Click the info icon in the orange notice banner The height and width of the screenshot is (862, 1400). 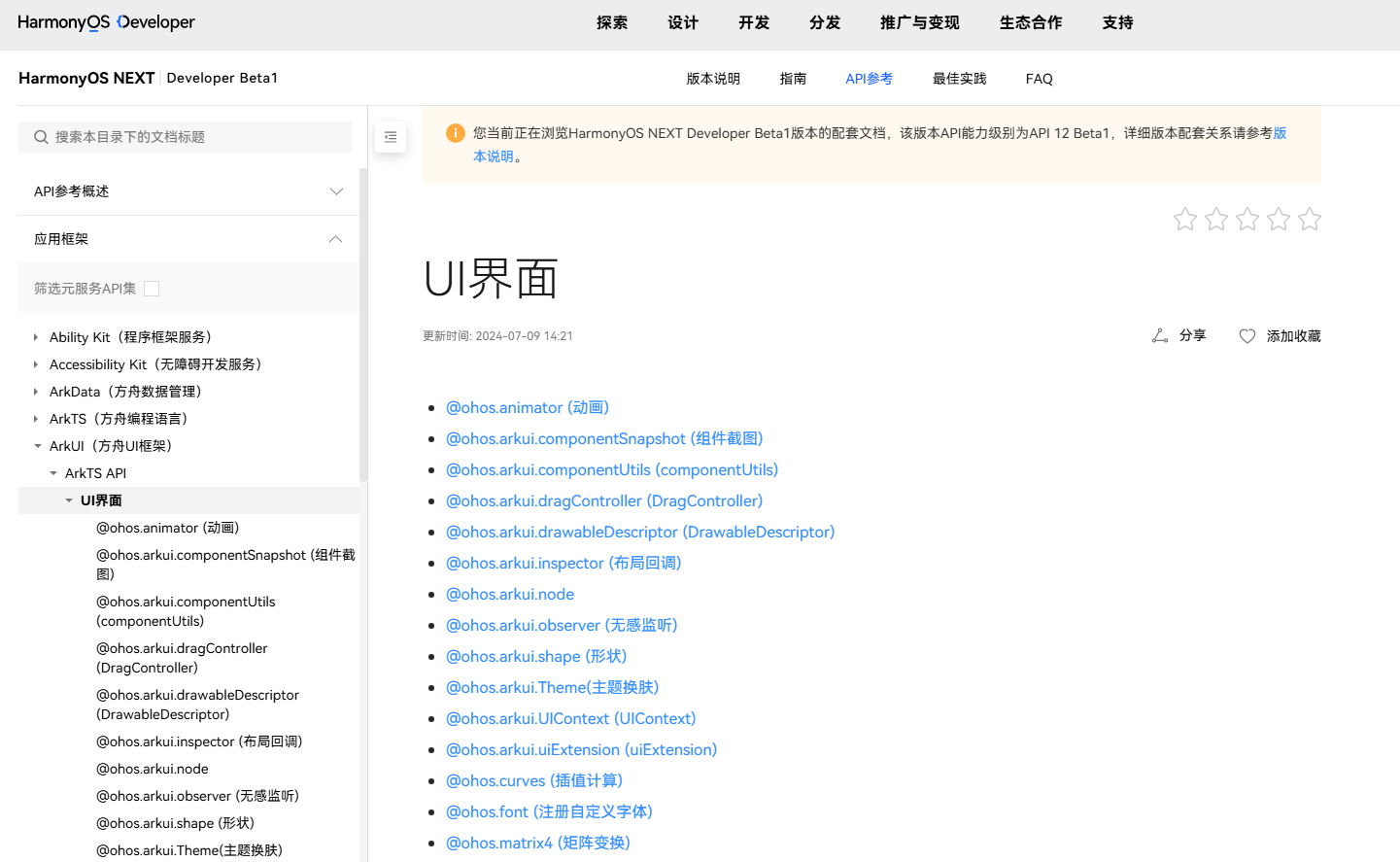pos(455,132)
